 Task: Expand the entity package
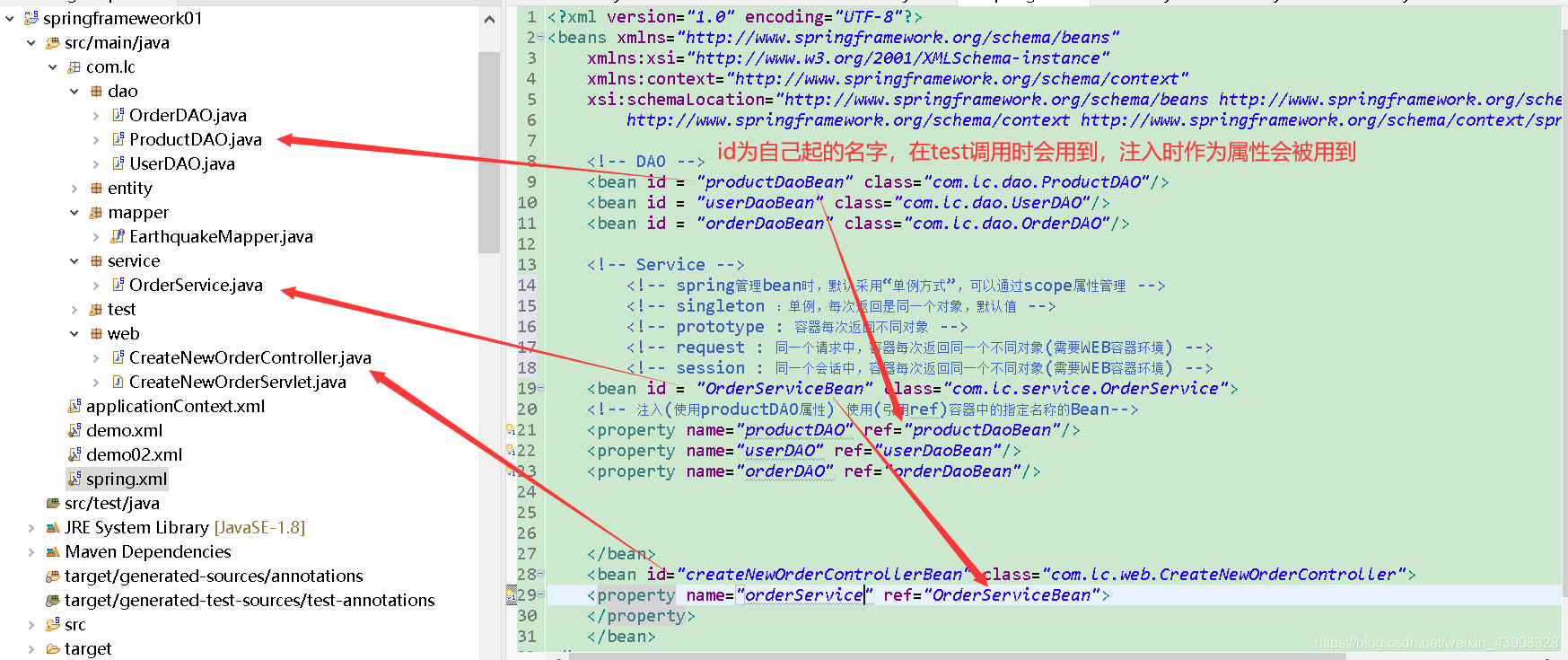74,188
